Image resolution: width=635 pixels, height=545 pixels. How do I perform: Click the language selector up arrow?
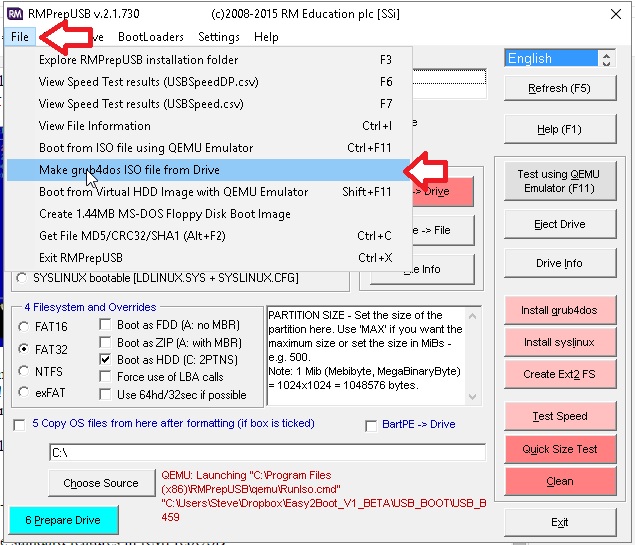[x=606, y=55]
